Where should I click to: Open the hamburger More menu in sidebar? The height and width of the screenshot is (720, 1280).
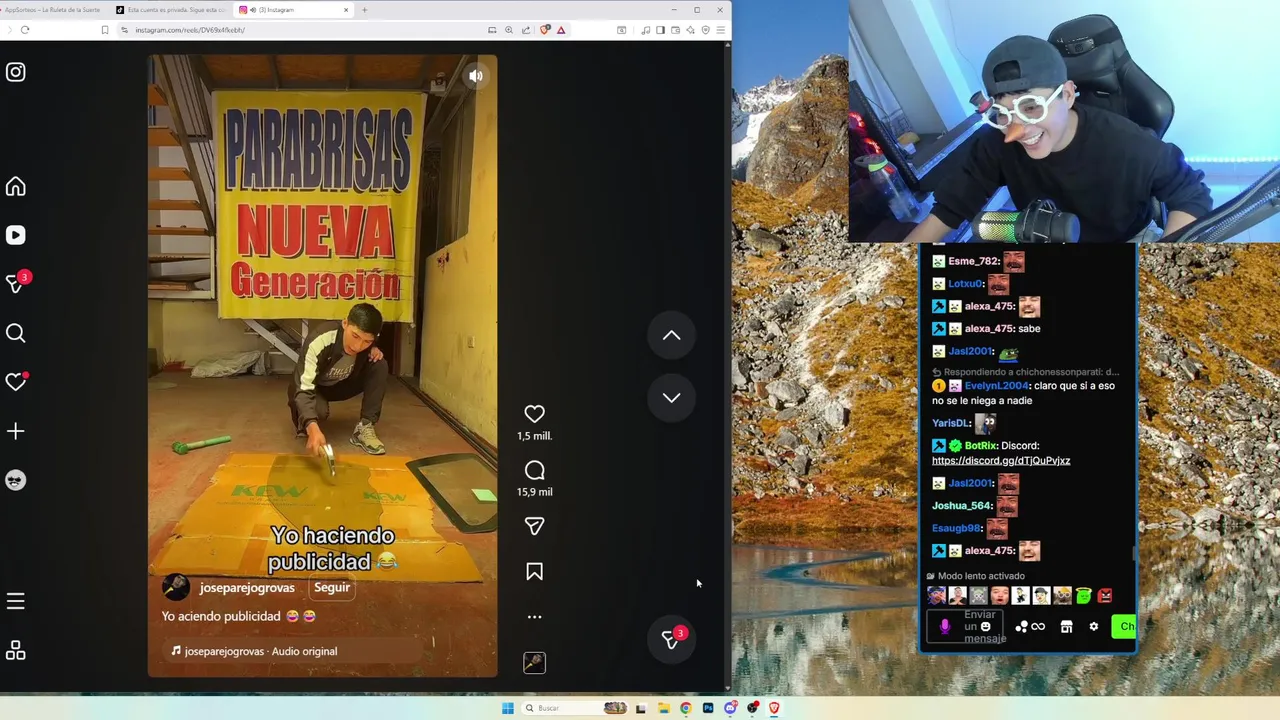click(16, 601)
